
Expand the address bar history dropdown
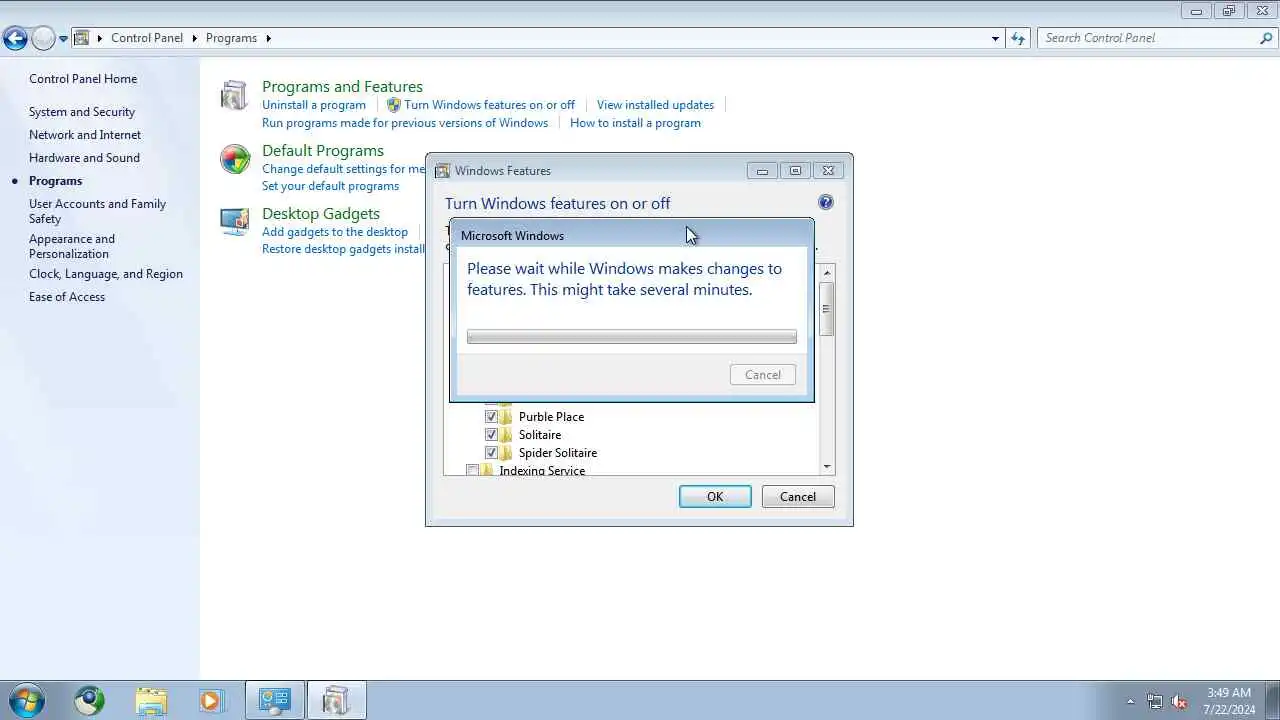tap(995, 38)
